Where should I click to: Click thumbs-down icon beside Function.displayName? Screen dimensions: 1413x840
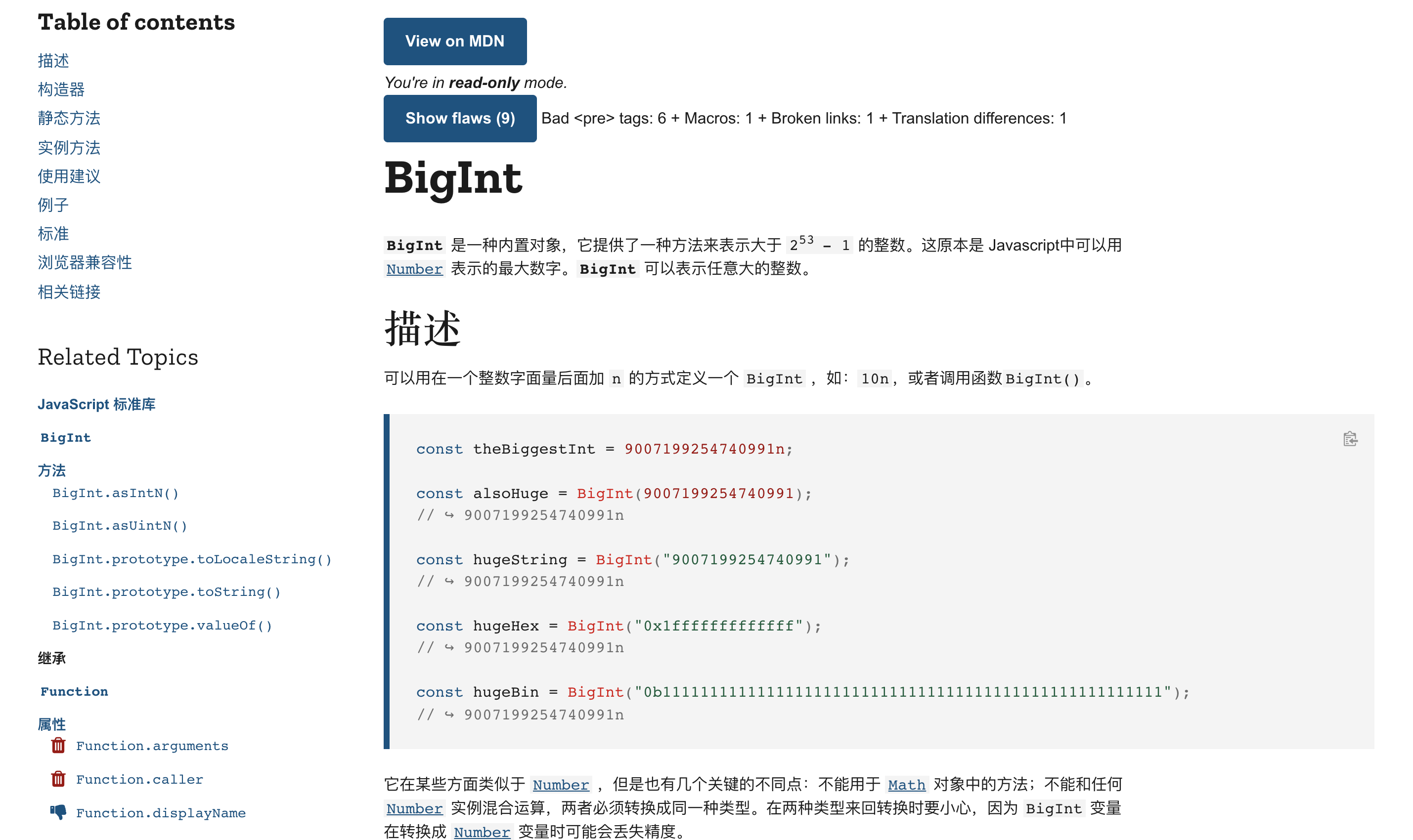[58, 812]
